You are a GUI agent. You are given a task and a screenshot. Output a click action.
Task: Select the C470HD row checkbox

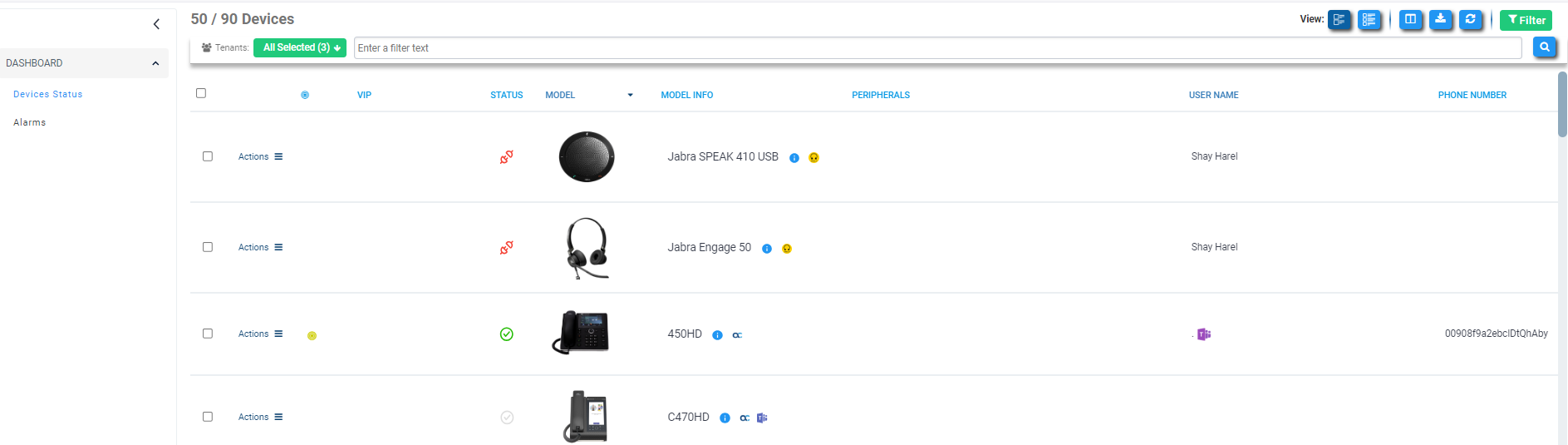point(208,417)
